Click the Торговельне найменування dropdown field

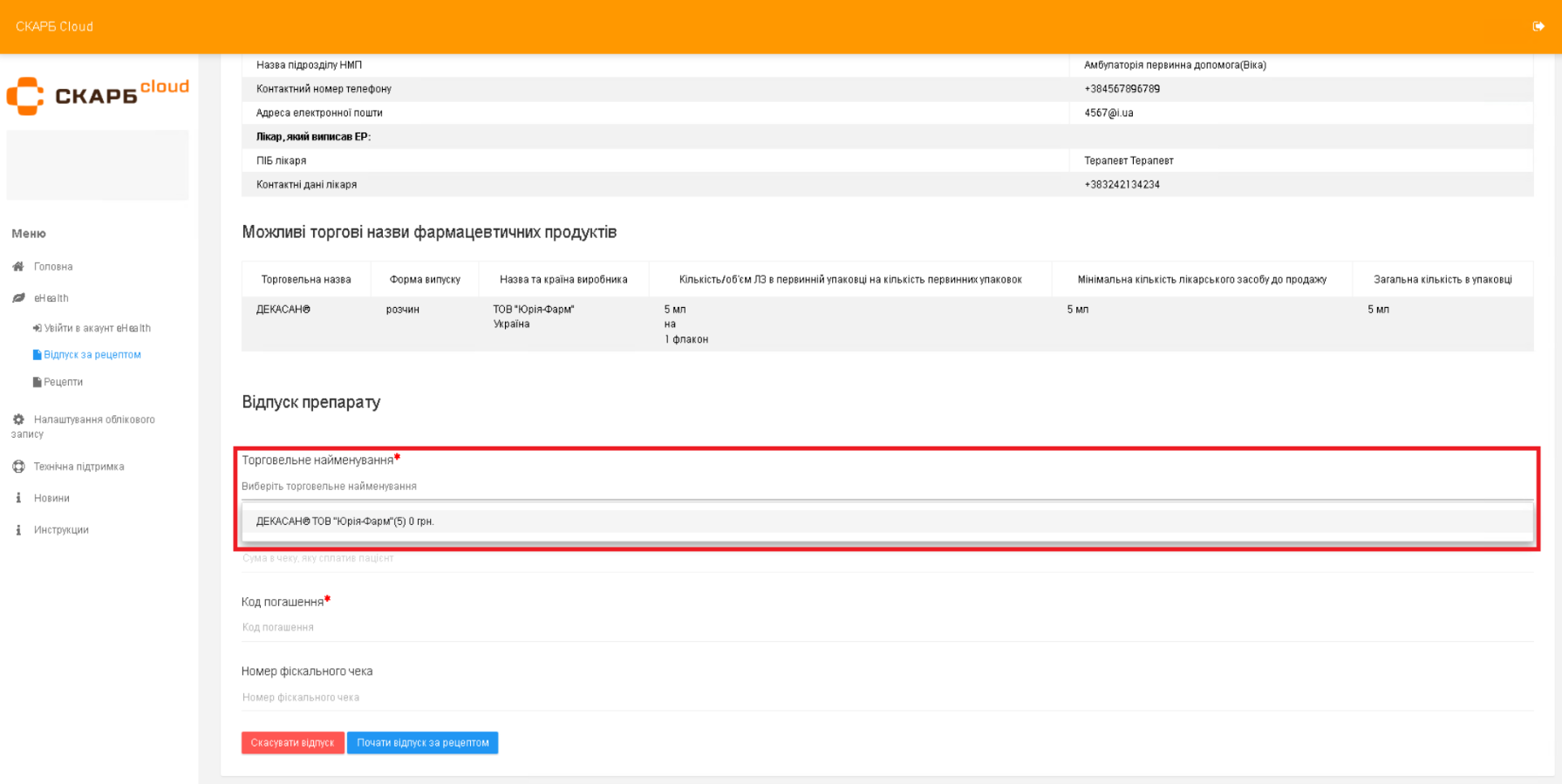[x=886, y=487]
